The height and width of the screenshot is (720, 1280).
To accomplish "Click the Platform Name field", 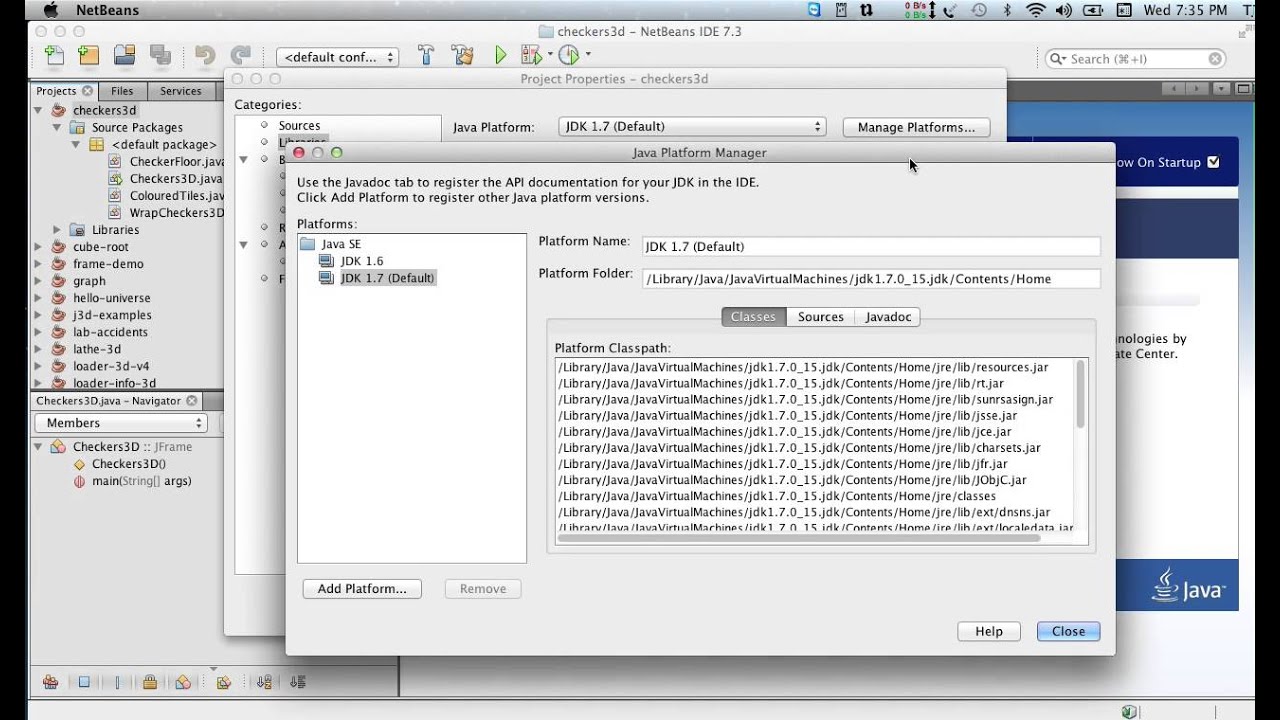I will click(871, 246).
